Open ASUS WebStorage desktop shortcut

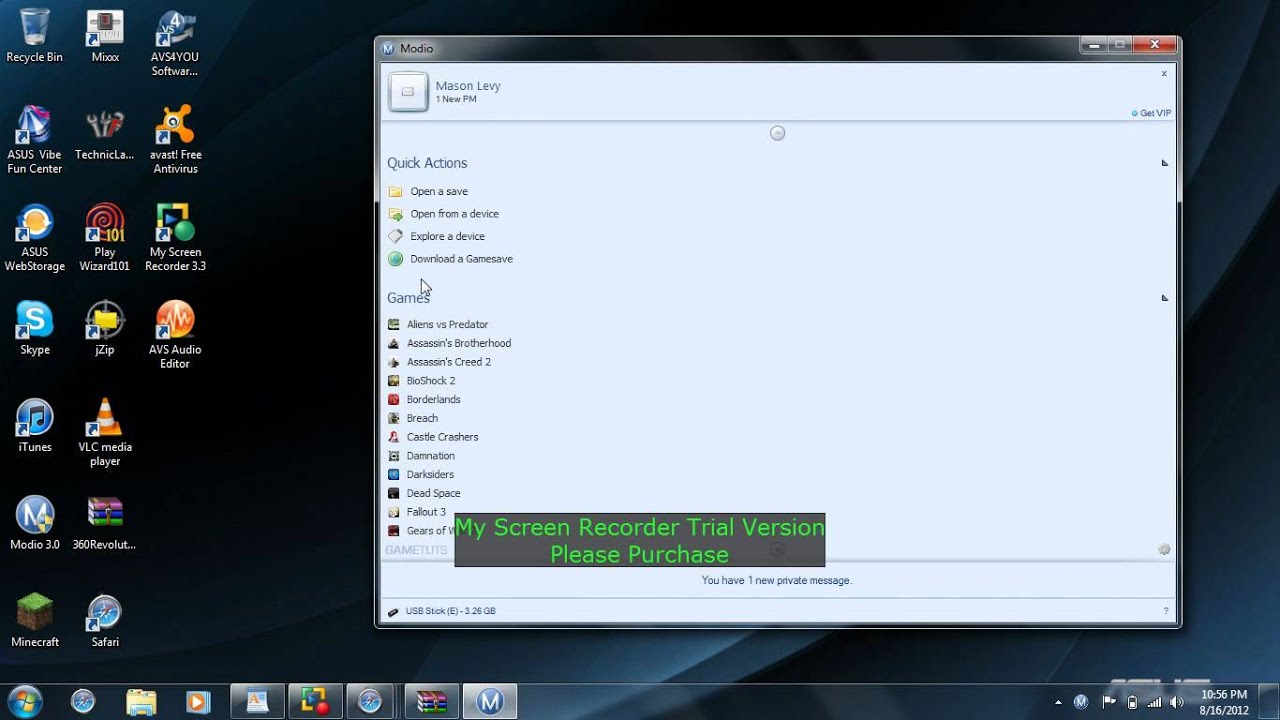[x=35, y=238]
